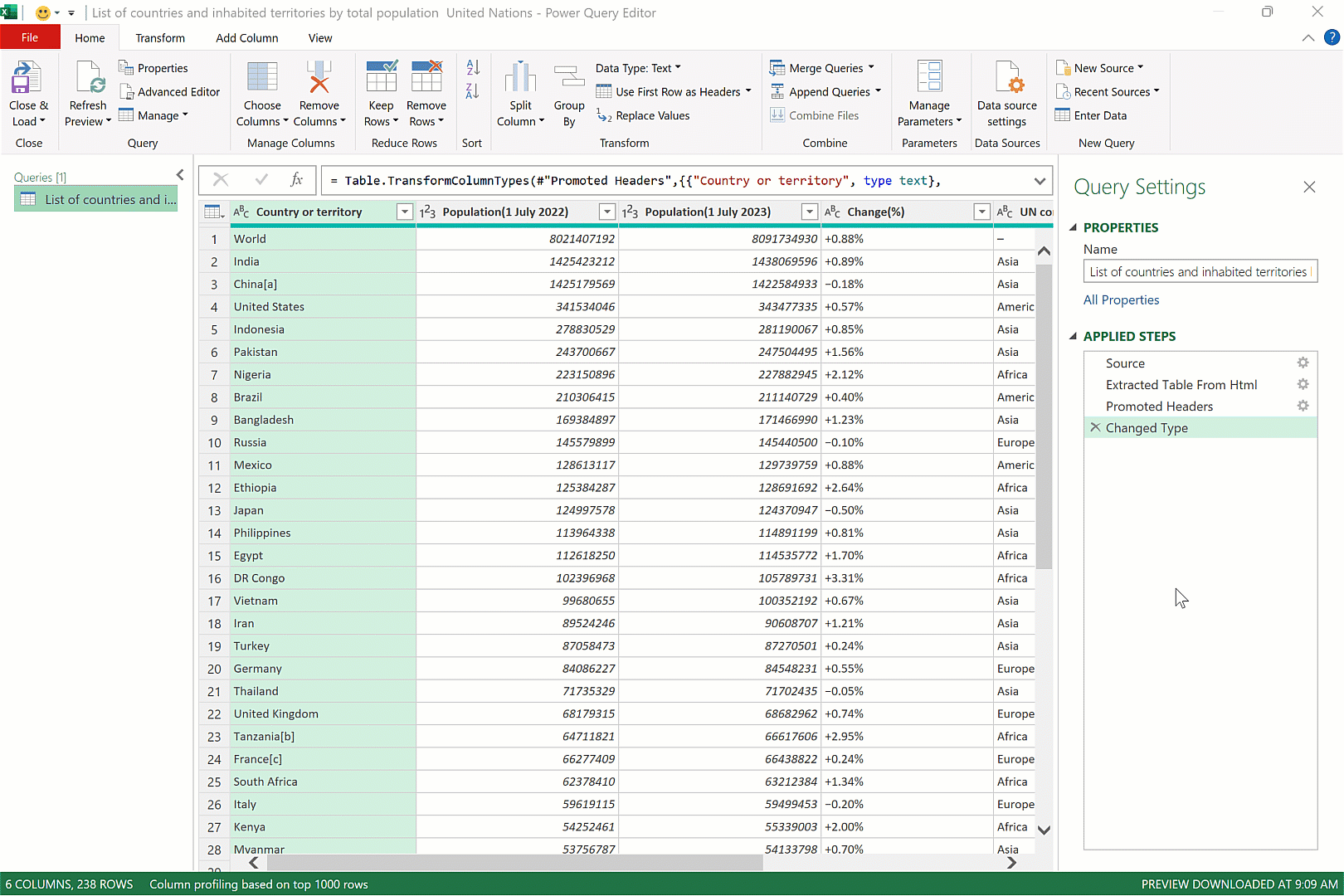Click the gear icon beside Source step
Image resolution: width=1344 pixels, height=896 pixels.
1303,363
